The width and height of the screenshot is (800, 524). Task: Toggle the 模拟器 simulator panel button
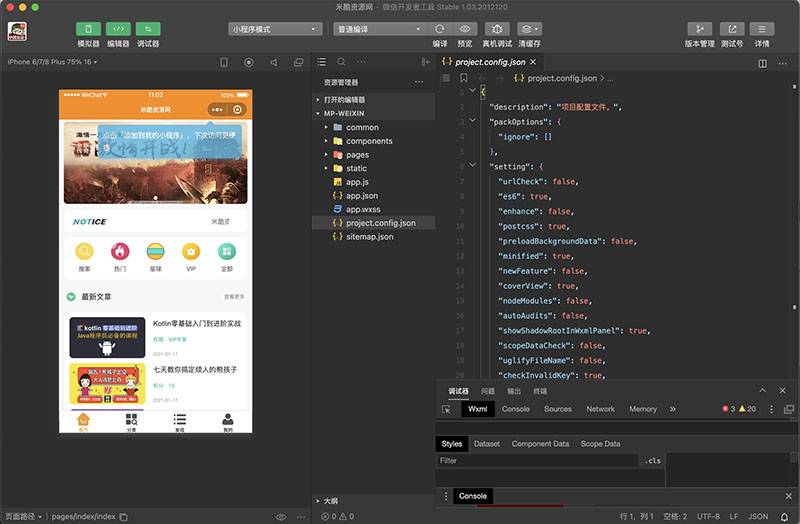tap(88, 29)
